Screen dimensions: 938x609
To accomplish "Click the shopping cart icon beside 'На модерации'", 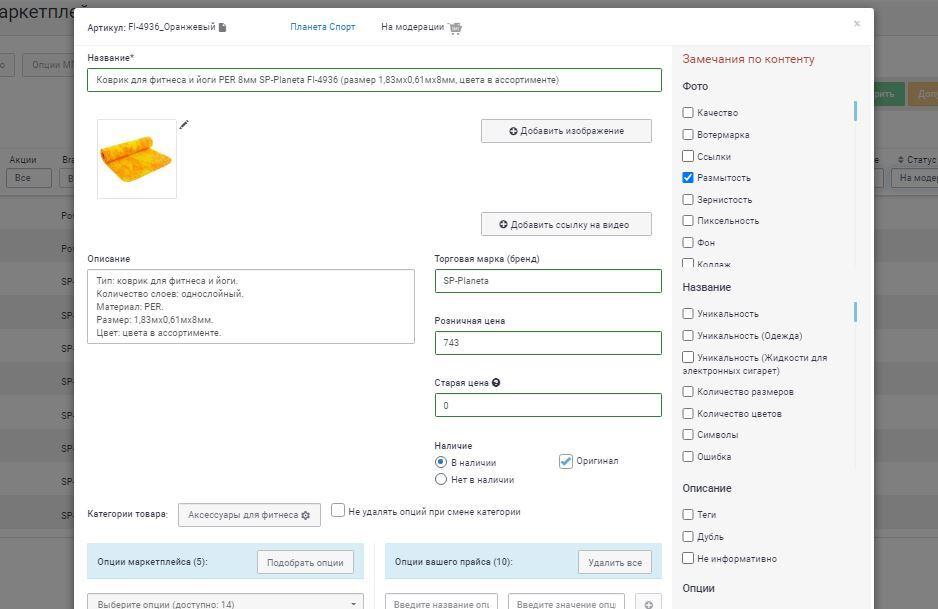I will tap(455, 28).
